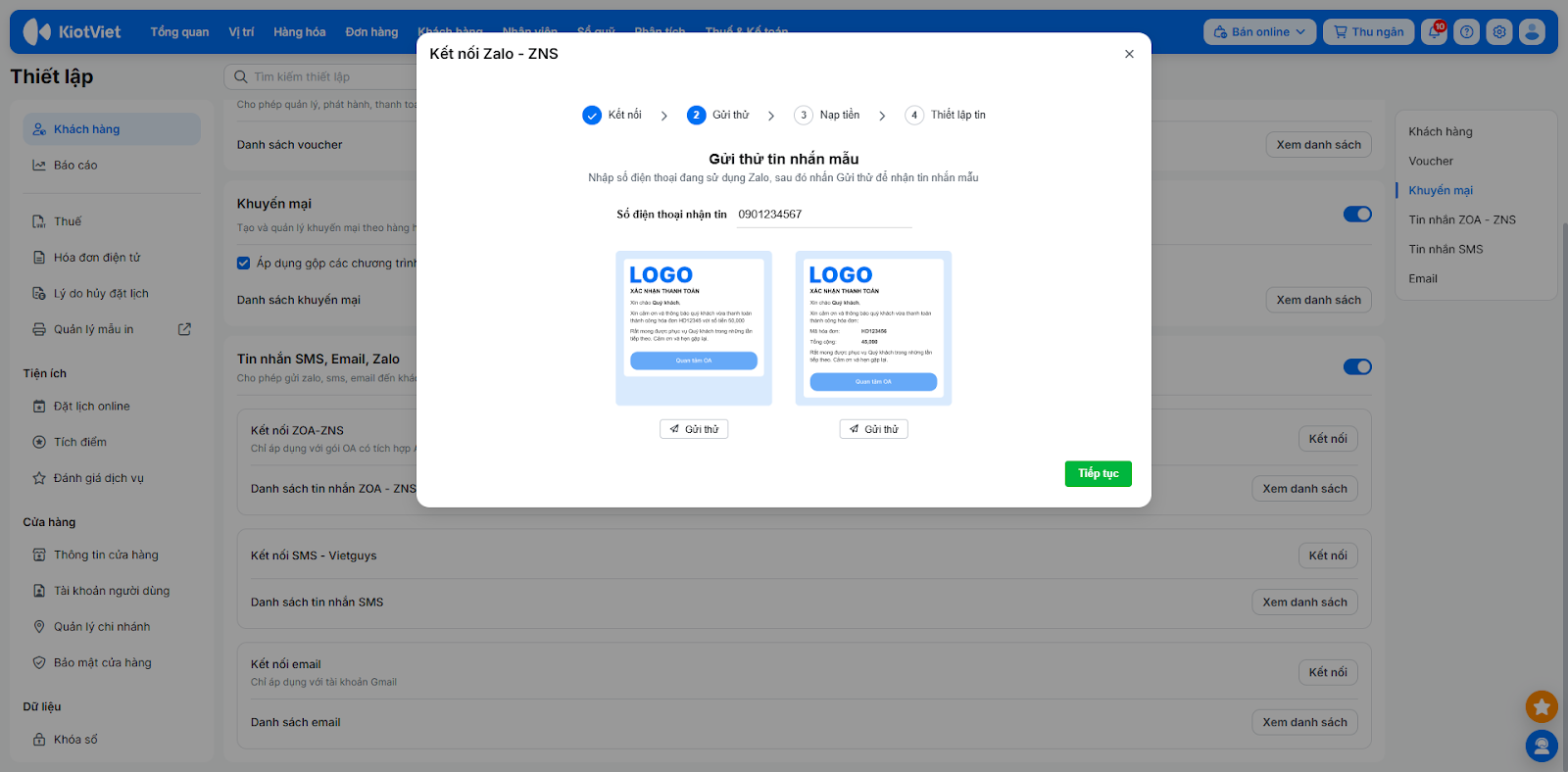This screenshot has width=1568, height=772.
Task: Click Xem danh sách for Danh sách email
Action: click(1304, 722)
